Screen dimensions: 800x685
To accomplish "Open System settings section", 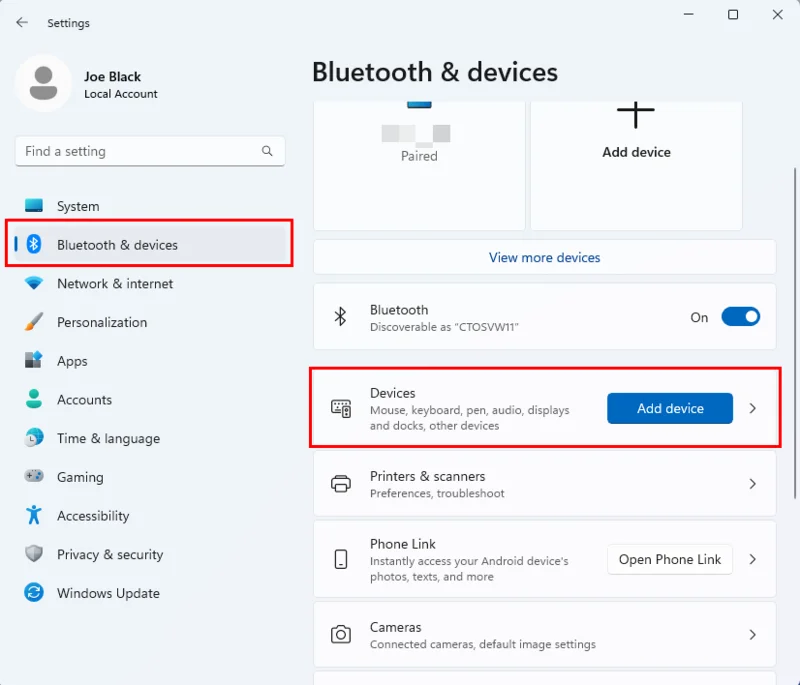I will pos(149,206).
